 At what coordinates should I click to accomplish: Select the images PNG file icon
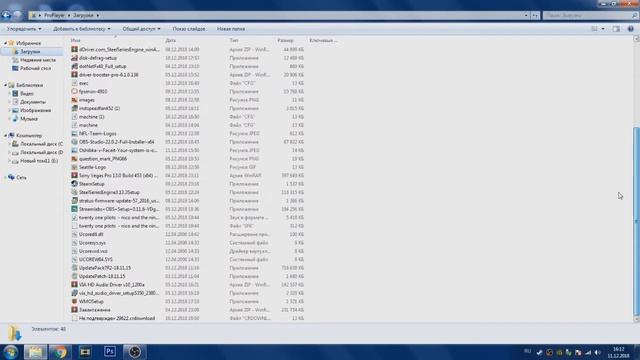pyautogui.click(x=74, y=100)
